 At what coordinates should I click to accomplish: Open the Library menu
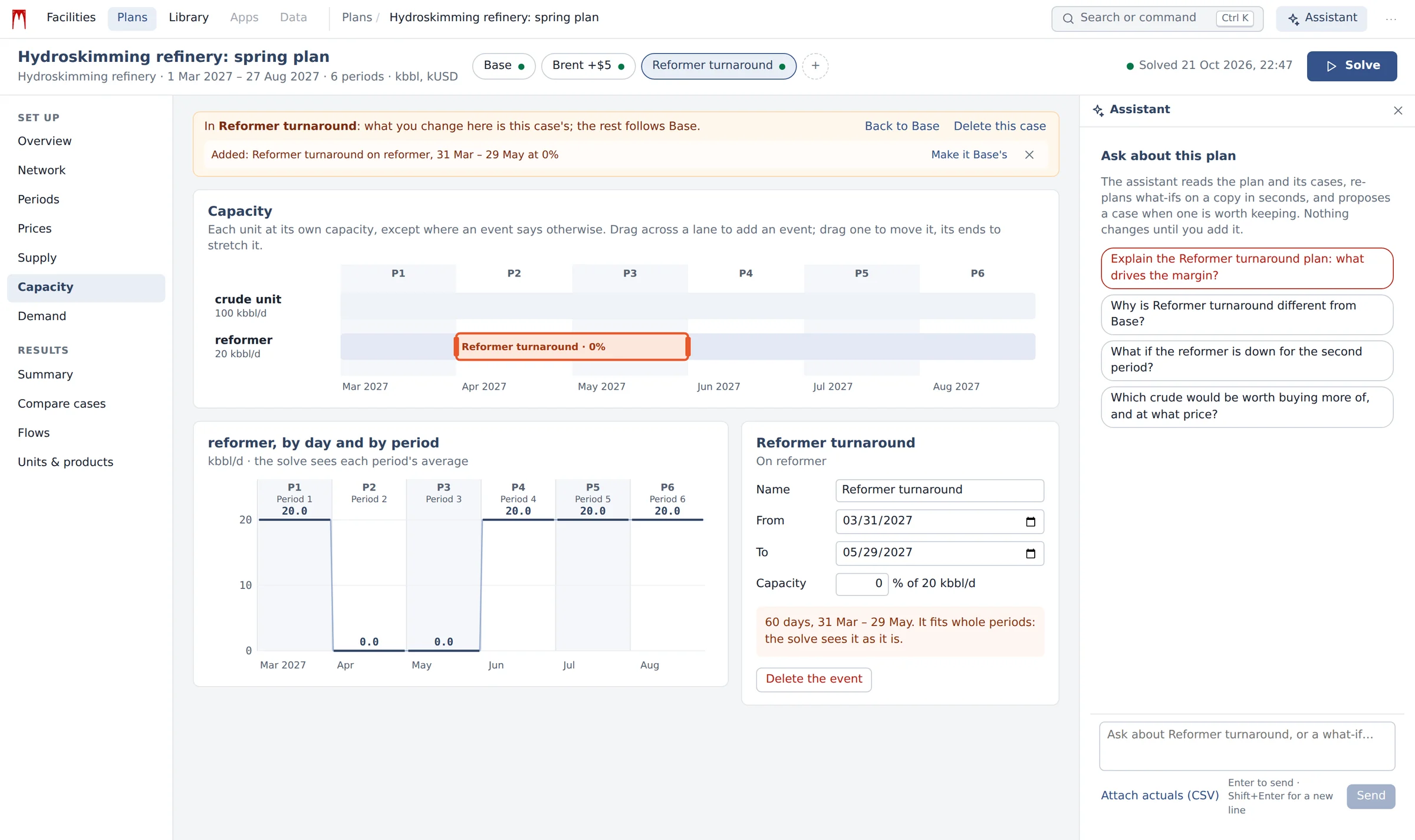[x=189, y=18]
